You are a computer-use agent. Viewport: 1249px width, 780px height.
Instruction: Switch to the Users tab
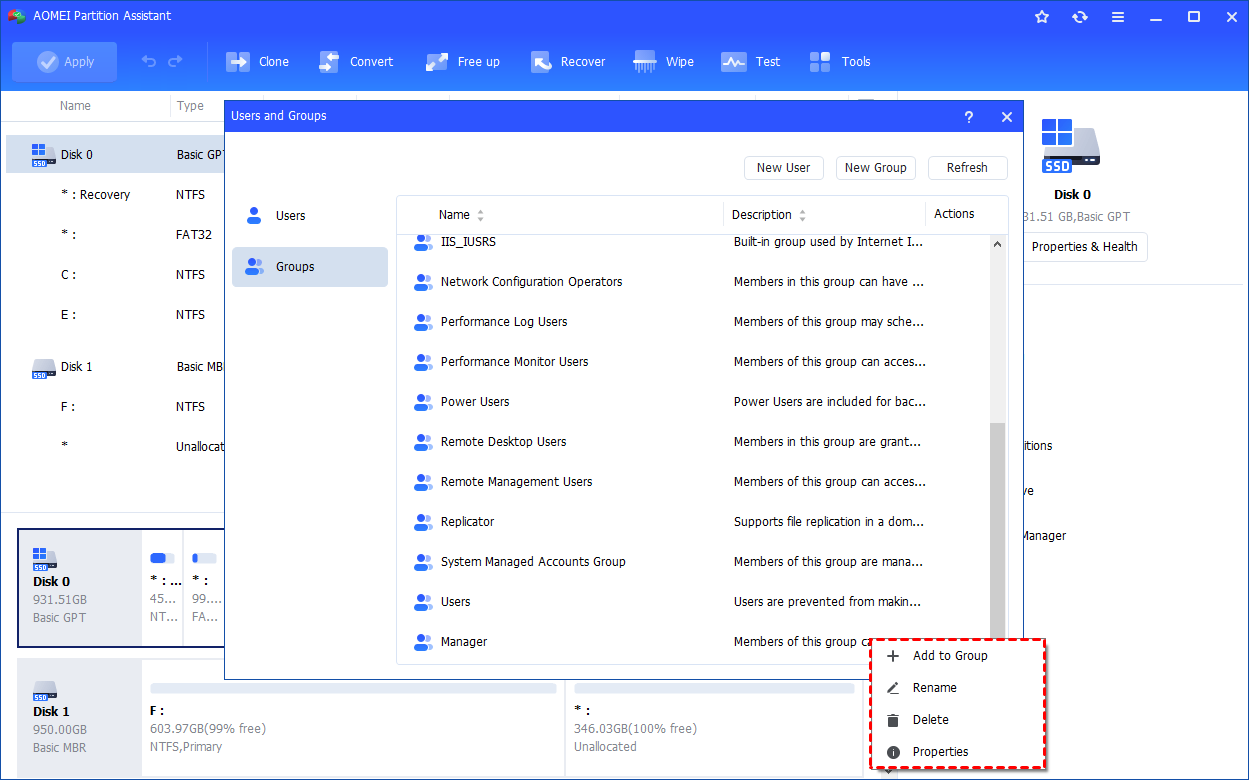[310, 216]
